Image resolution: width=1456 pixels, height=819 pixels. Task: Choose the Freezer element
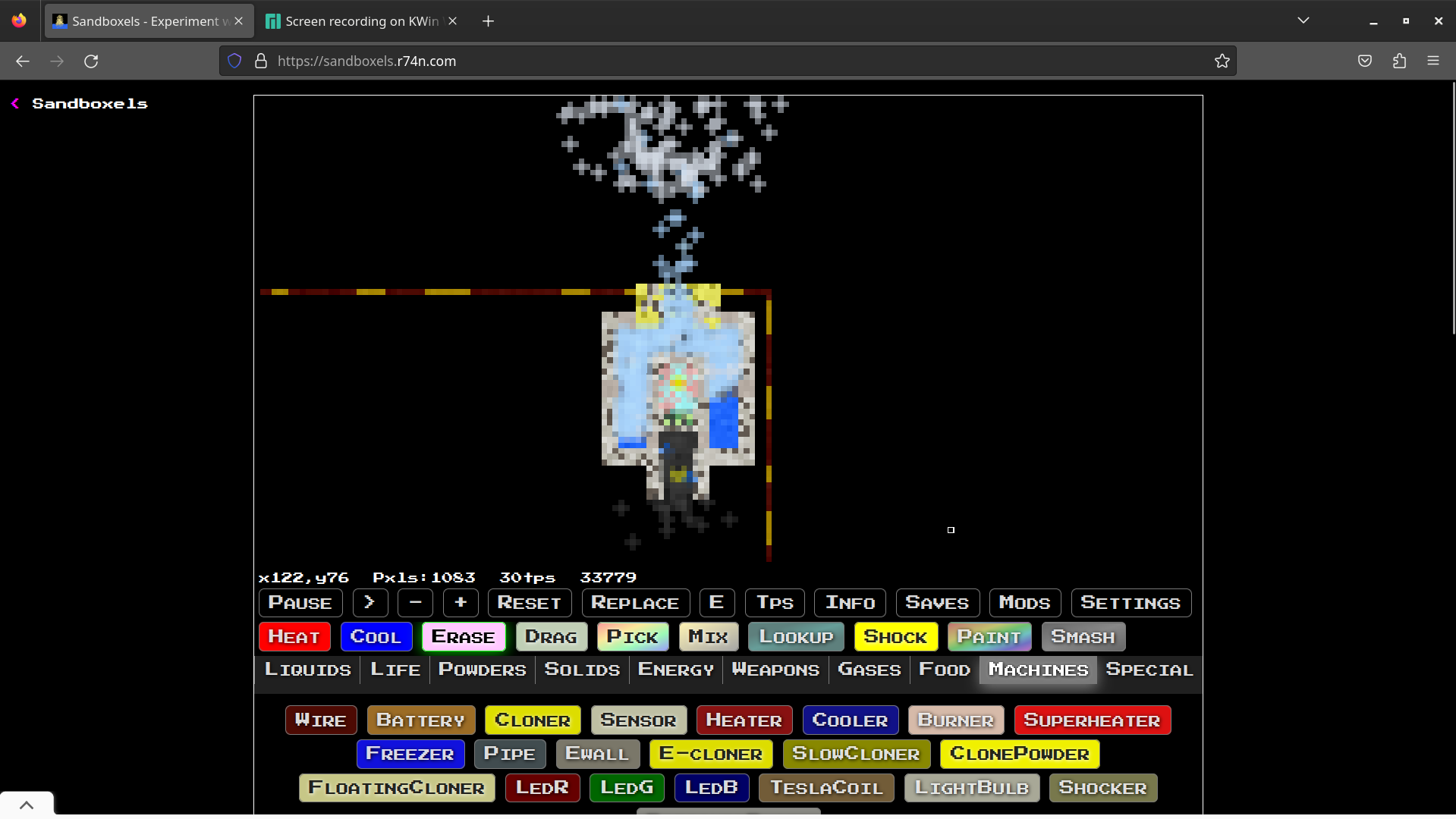pyautogui.click(x=410, y=755)
